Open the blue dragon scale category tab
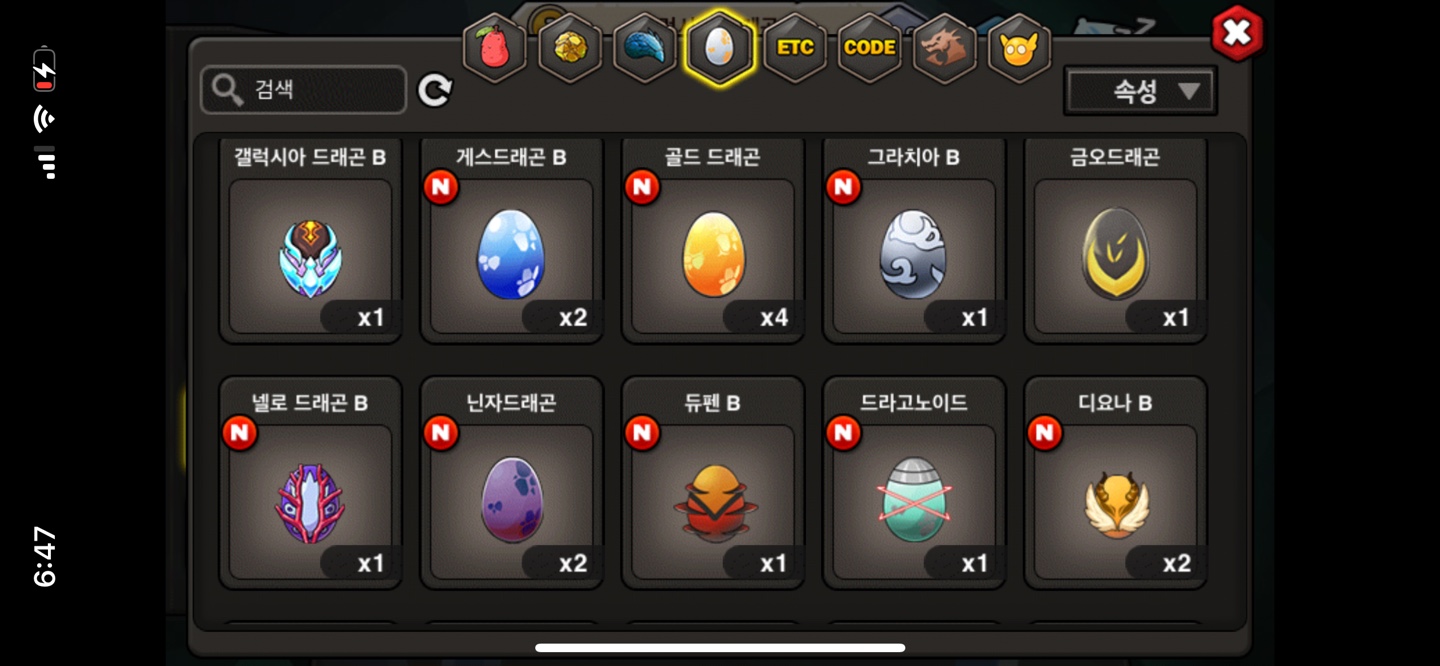The width and height of the screenshot is (1440, 666). [645, 48]
